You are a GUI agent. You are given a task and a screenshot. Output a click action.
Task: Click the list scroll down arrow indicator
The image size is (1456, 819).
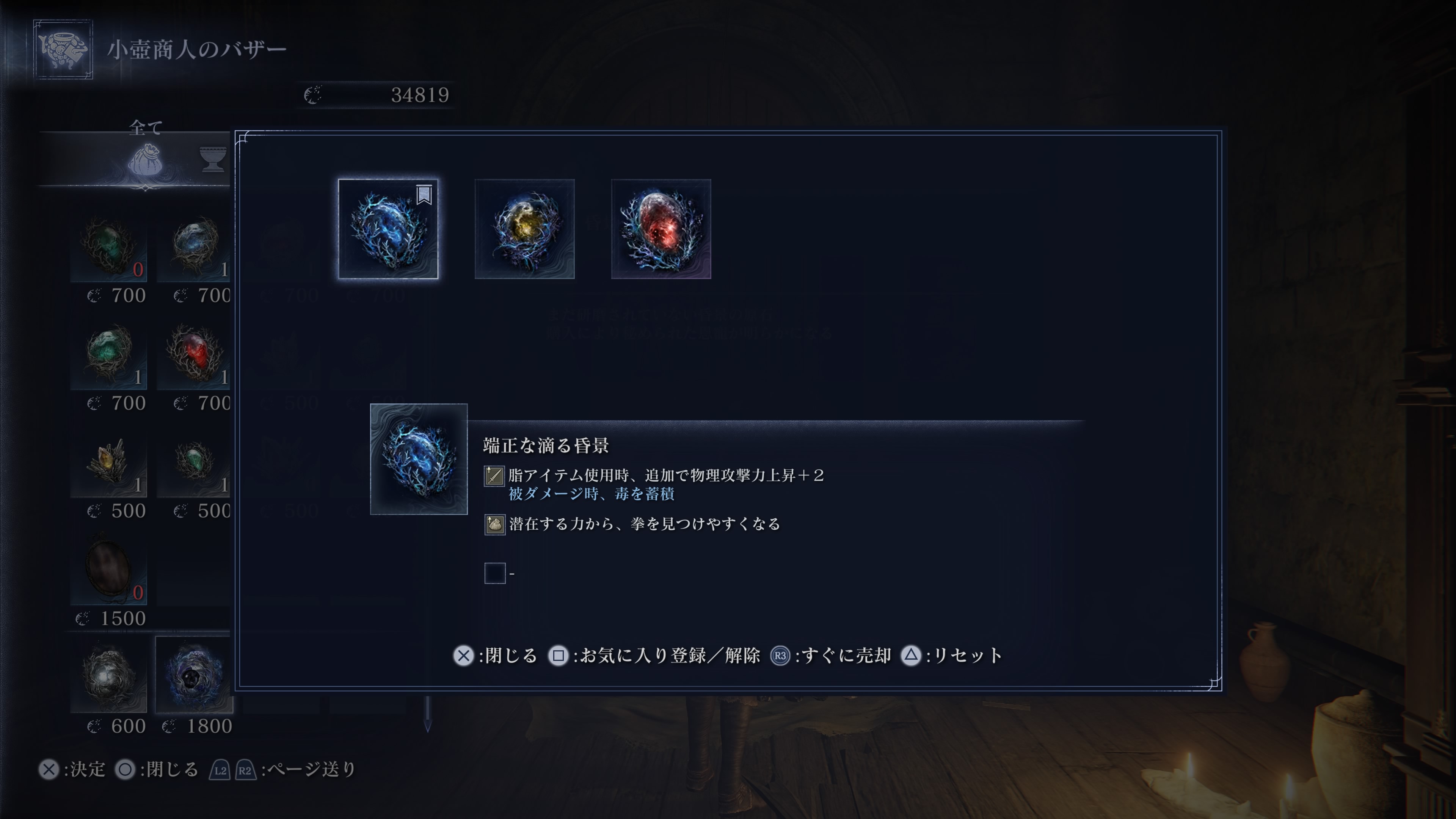427,715
